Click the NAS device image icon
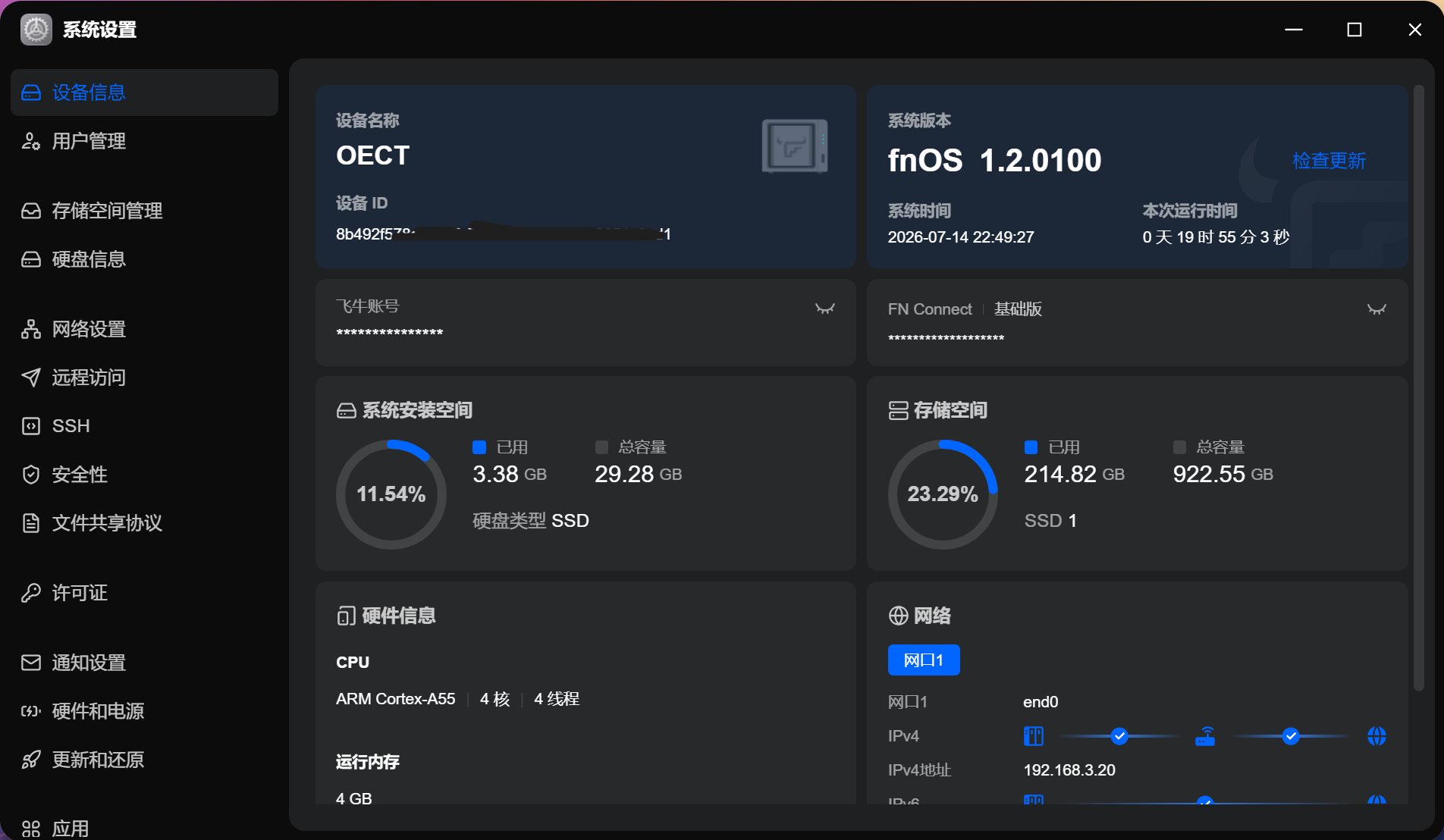Screen dimensions: 1444x840 [x=795, y=146]
